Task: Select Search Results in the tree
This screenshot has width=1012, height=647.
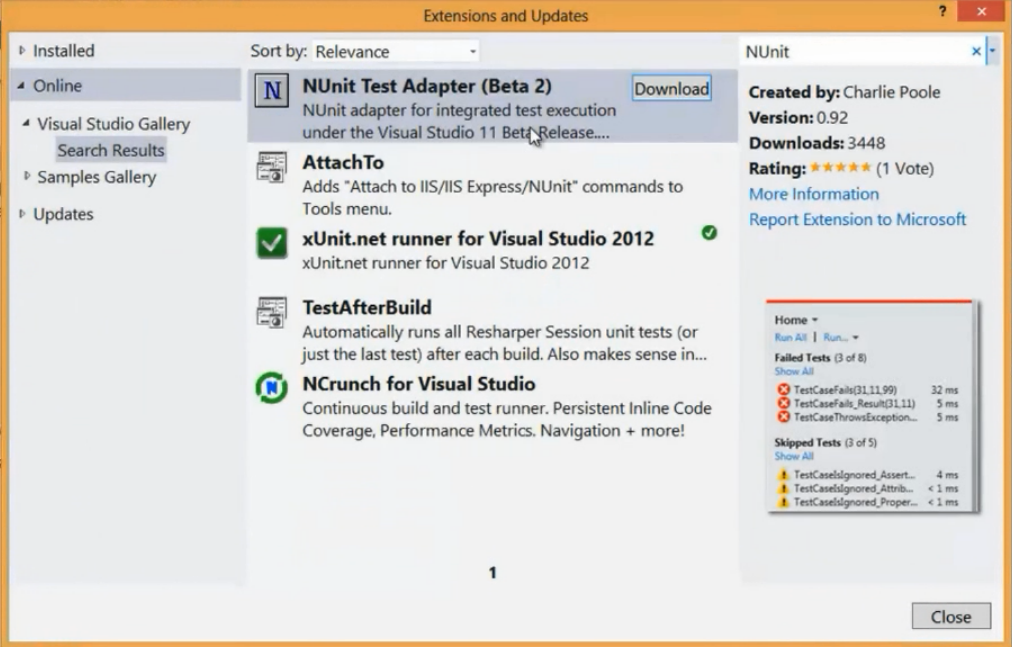Action: pyautogui.click(x=111, y=150)
